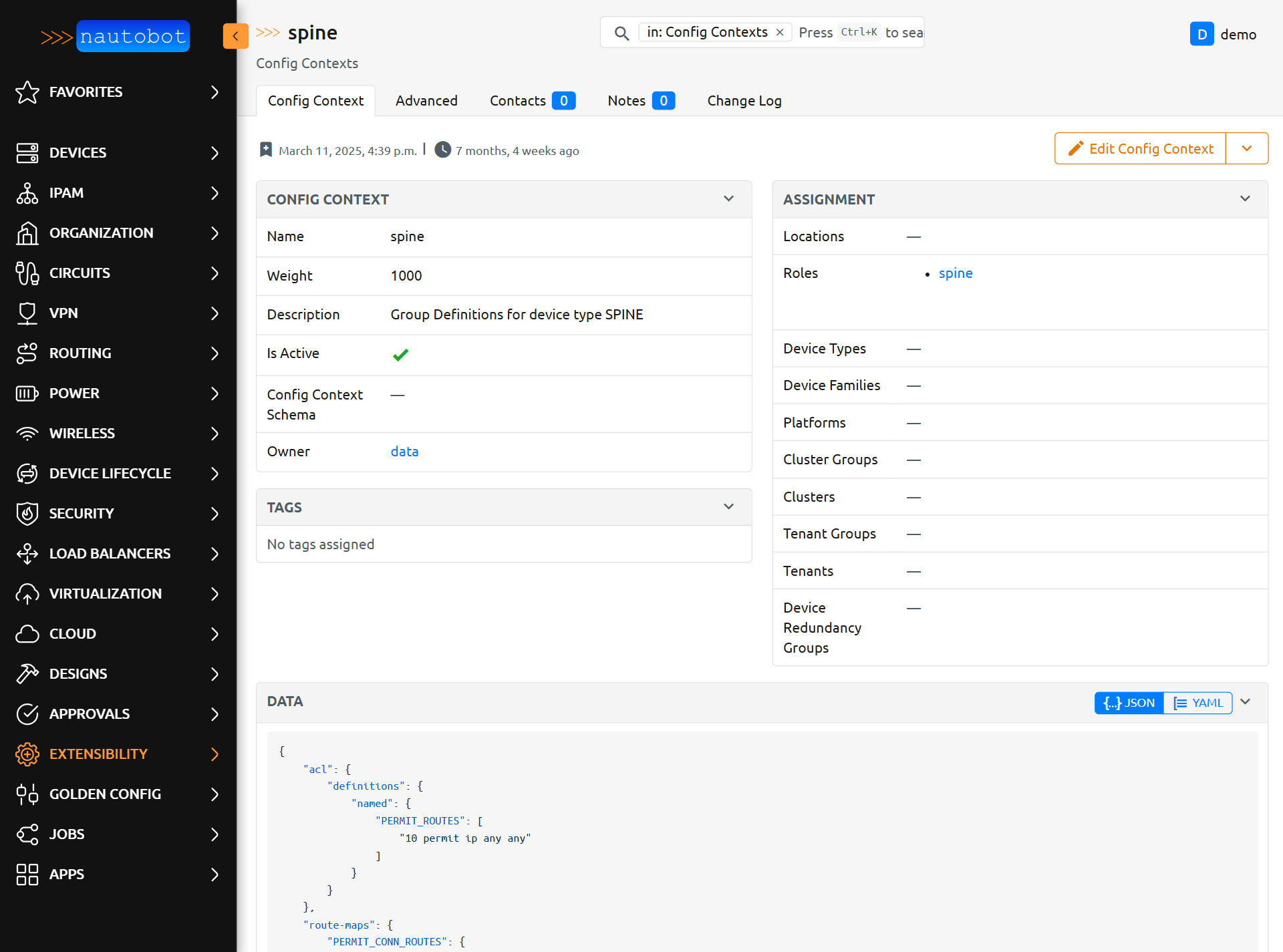
Task: Click the Wireless wifi icon
Action: click(27, 434)
